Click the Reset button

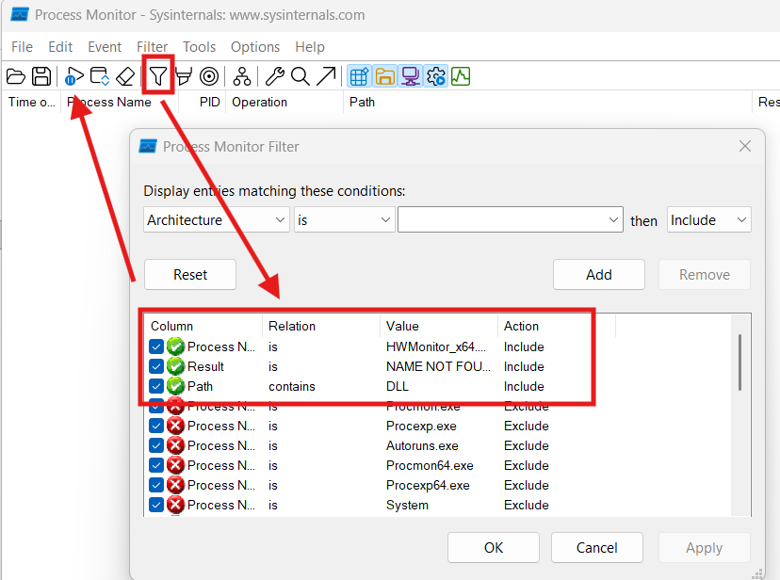pos(190,275)
